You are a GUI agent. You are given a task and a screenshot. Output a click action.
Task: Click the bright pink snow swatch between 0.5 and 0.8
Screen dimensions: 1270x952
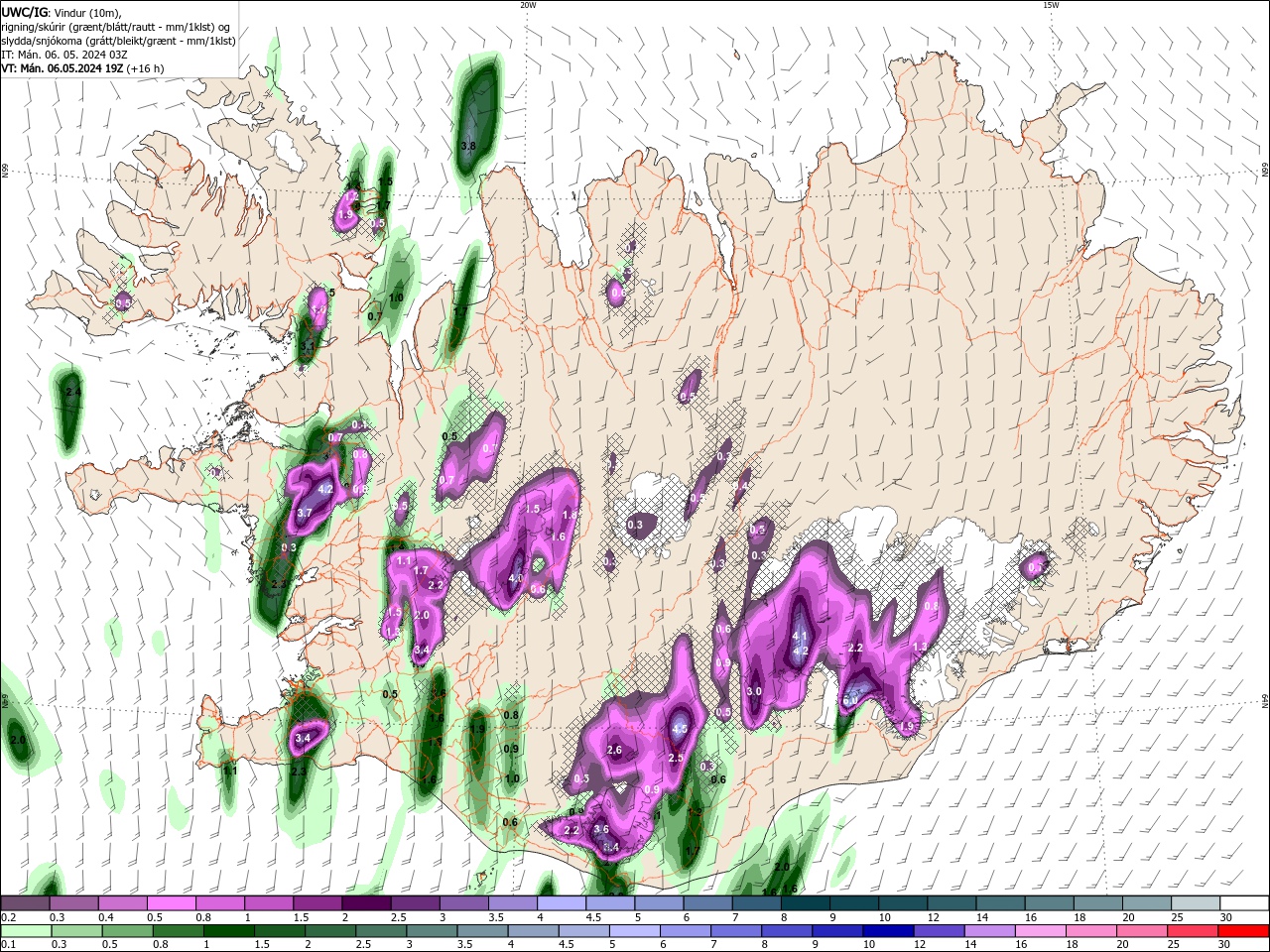(x=171, y=903)
